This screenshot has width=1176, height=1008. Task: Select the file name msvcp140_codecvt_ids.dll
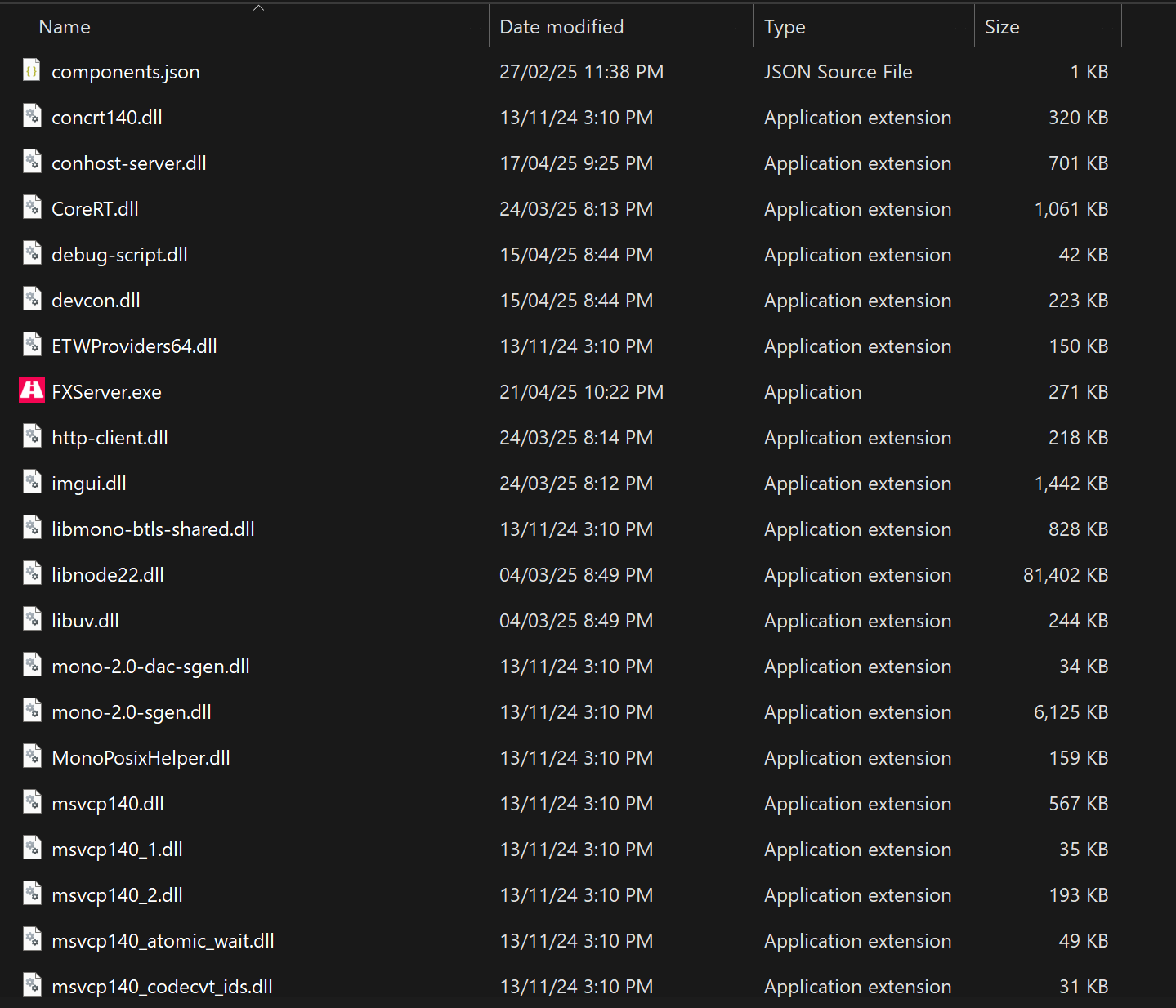162,987
